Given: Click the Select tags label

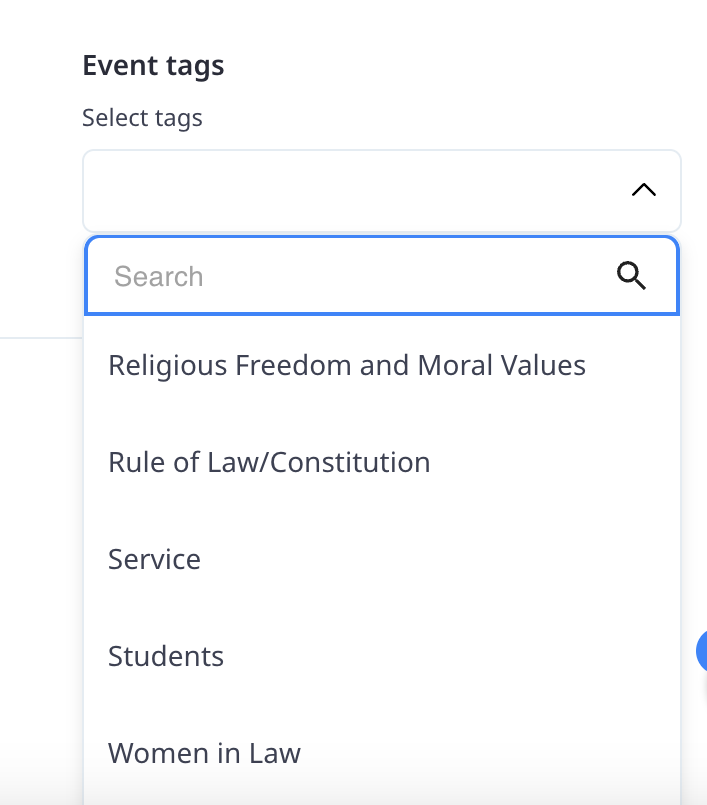Looking at the screenshot, I should [142, 118].
